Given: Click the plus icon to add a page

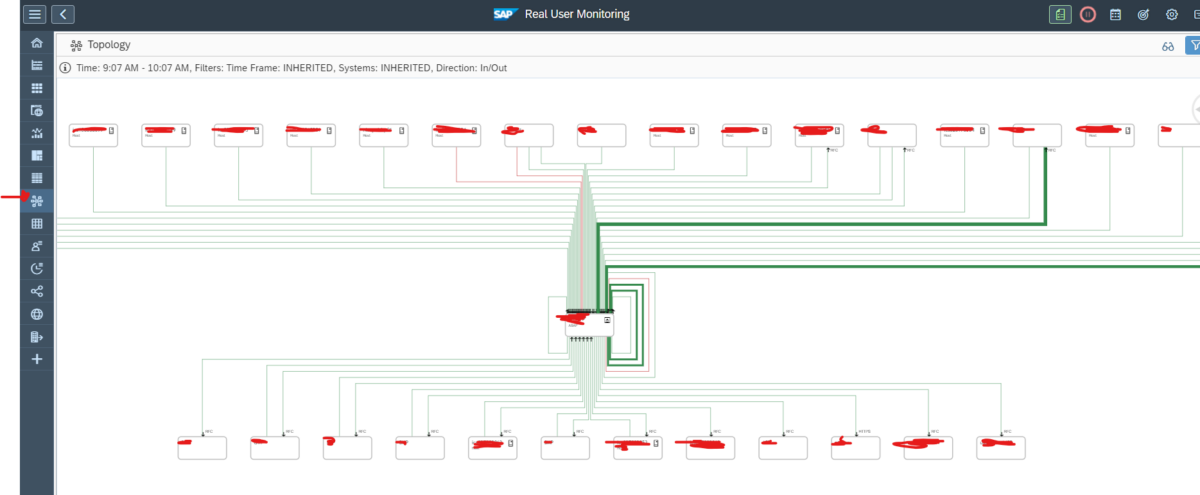Looking at the screenshot, I should 37,359.
